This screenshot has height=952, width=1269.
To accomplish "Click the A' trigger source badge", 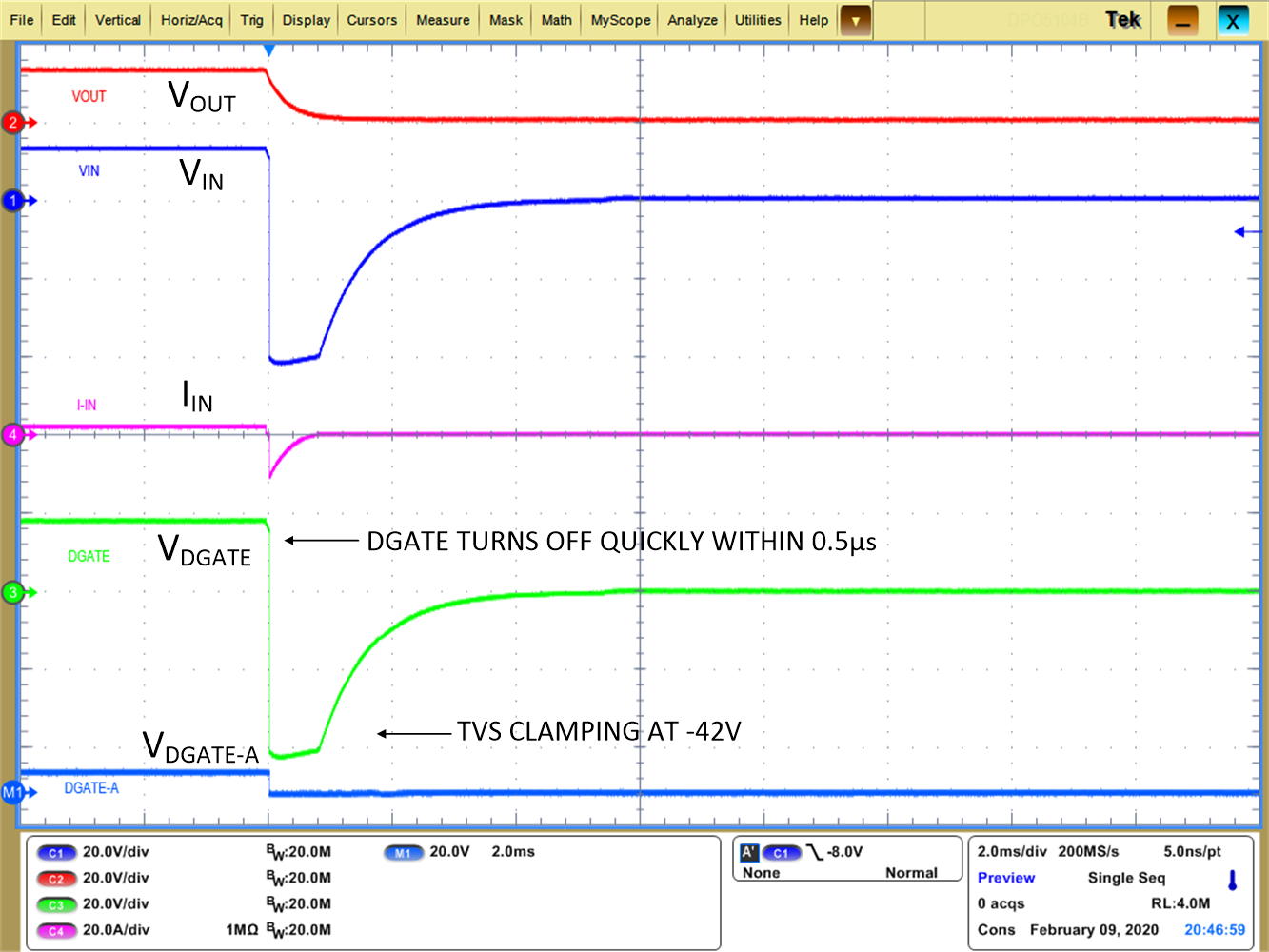I will [x=751, y=852].
